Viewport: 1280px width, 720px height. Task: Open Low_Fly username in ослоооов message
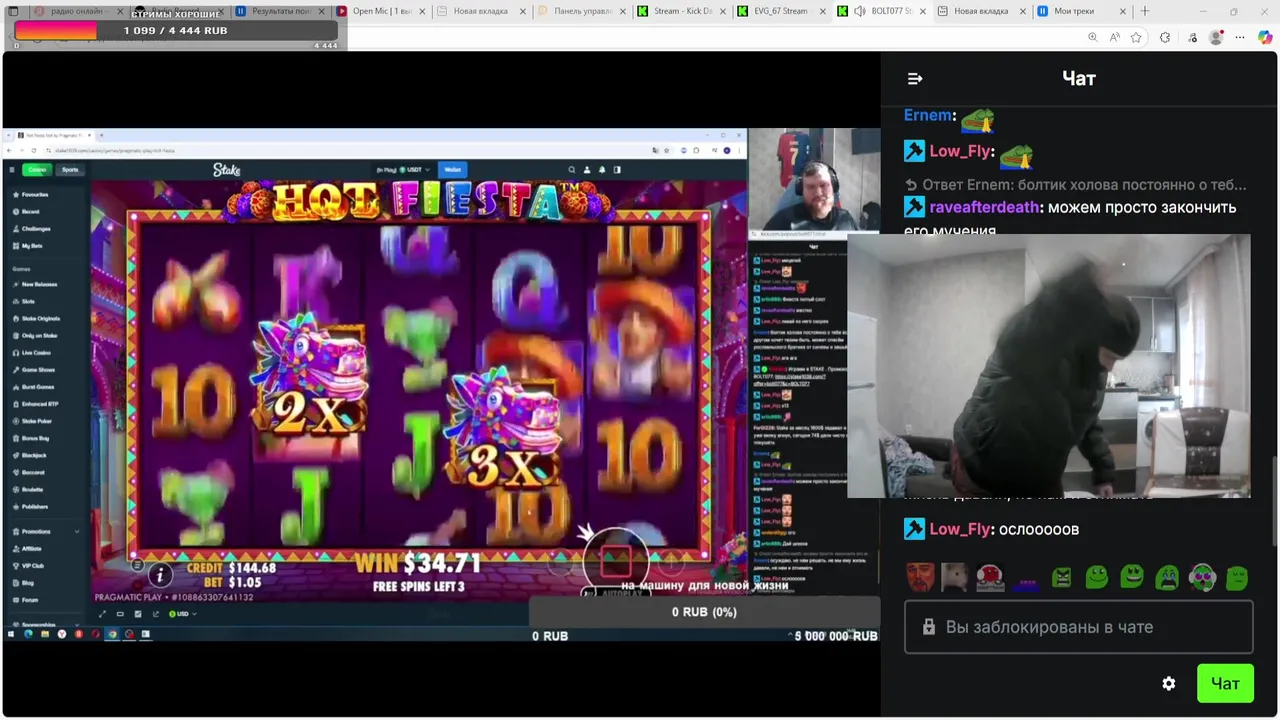point(959,530)
